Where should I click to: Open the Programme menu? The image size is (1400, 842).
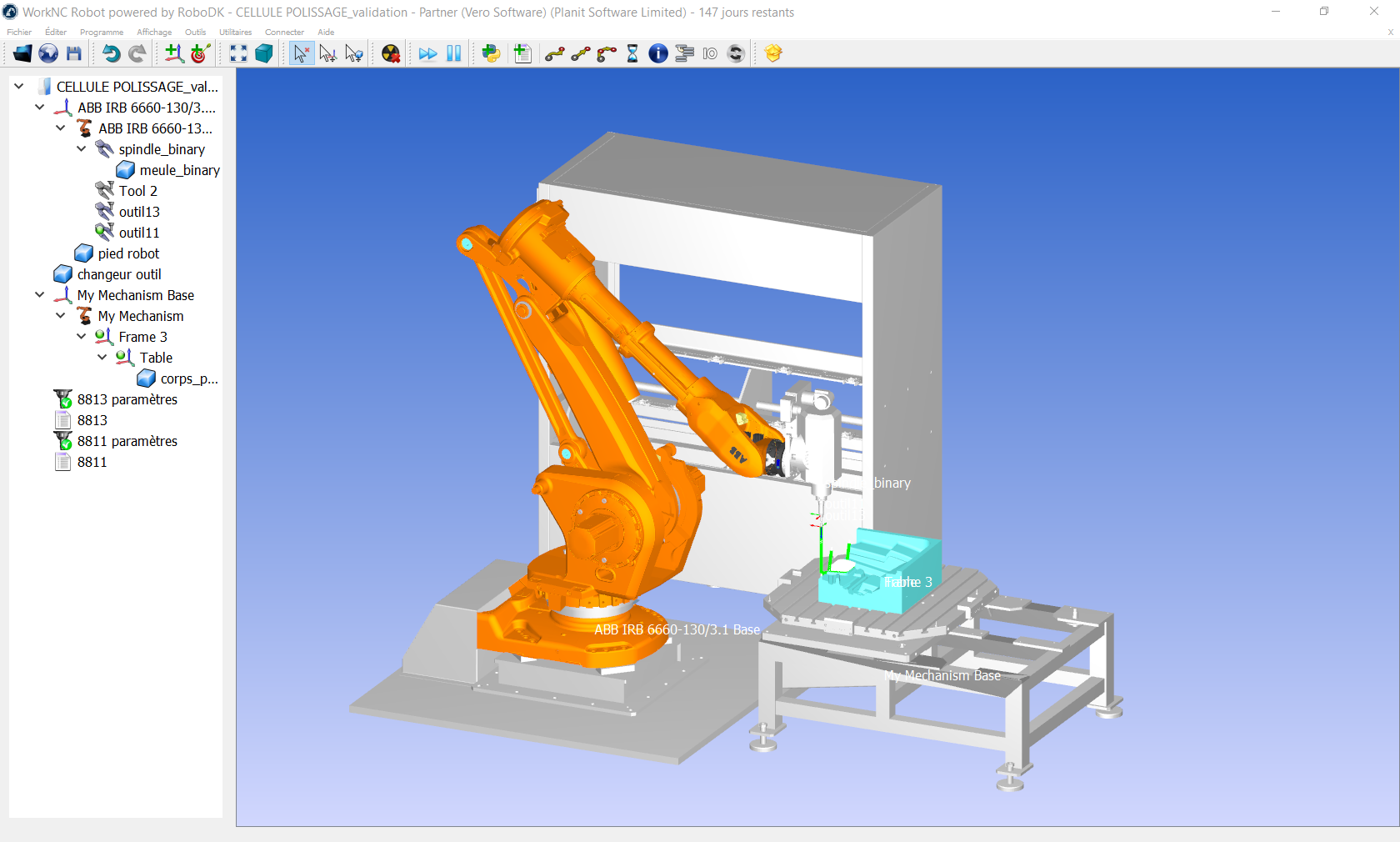[x=102, y=33]
